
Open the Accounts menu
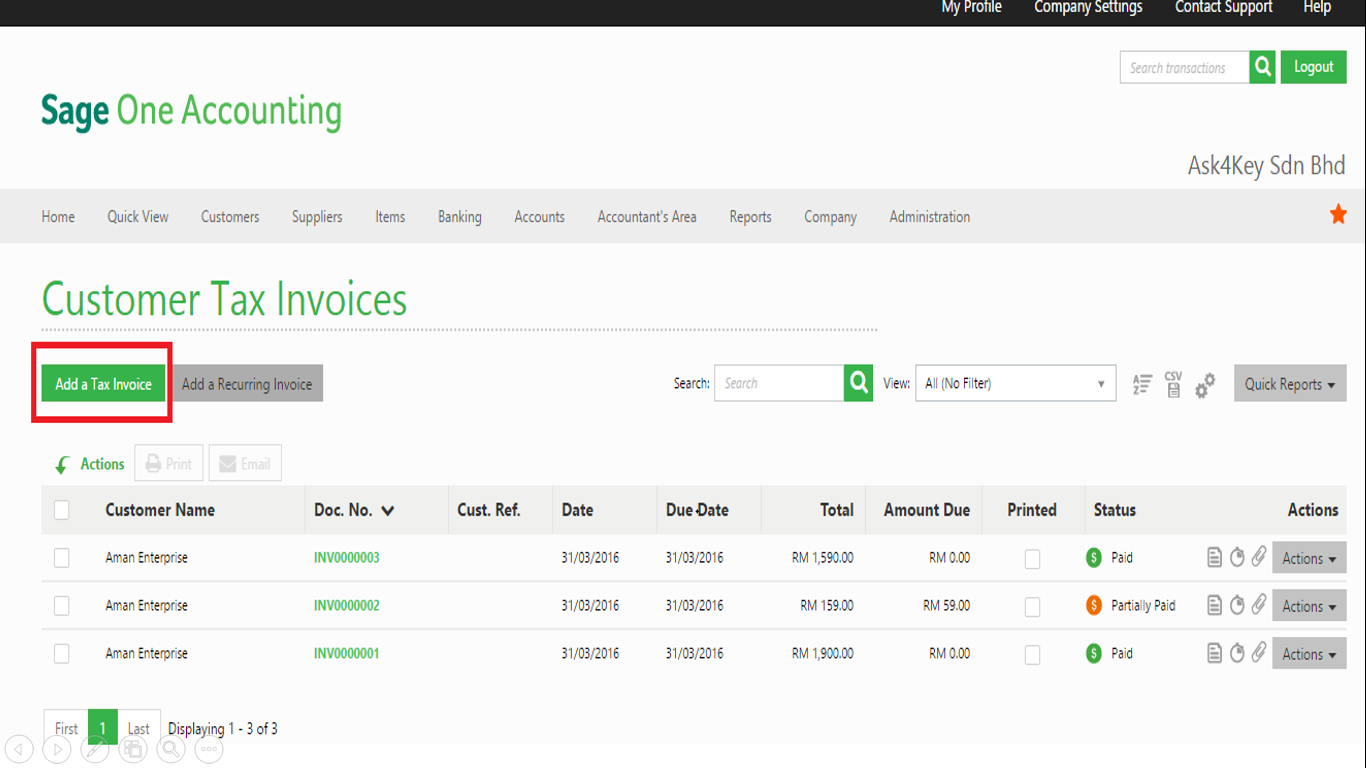tap(540, 216)
